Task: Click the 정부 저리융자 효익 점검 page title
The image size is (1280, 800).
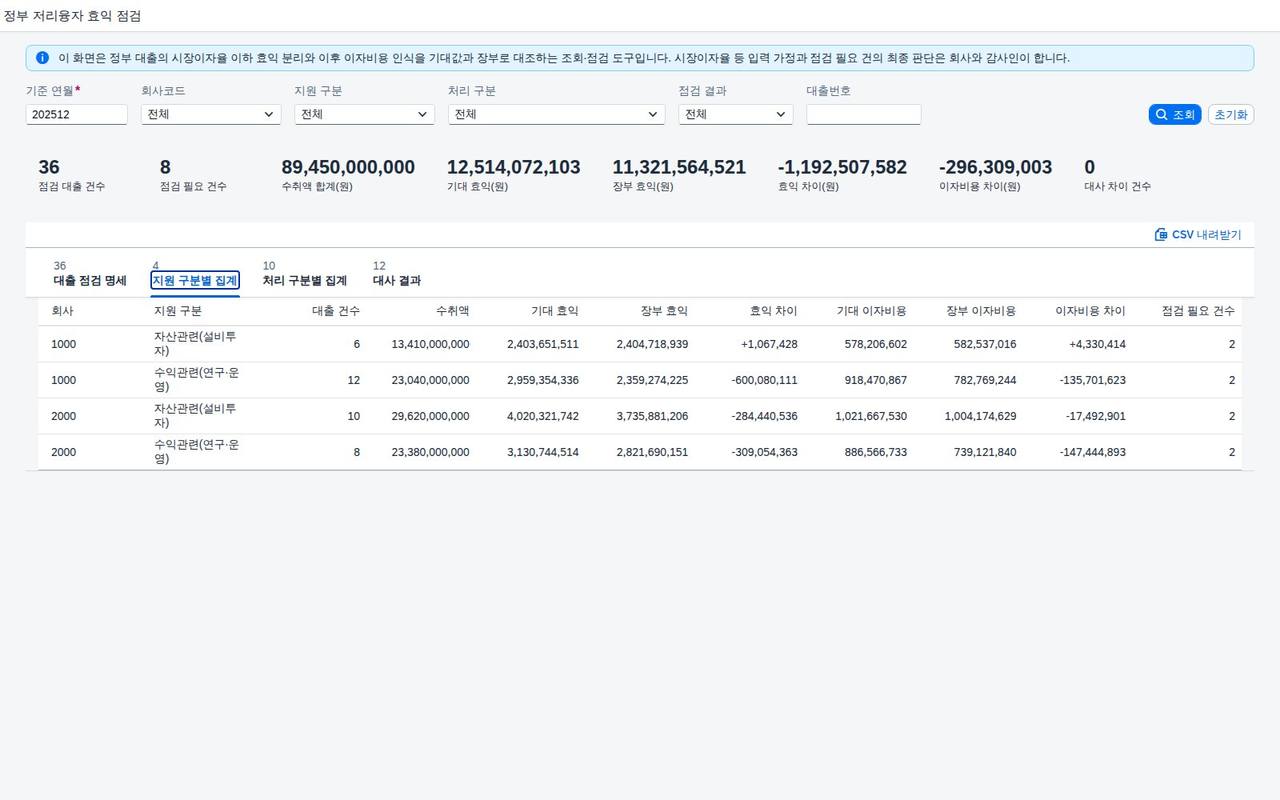Action: (72, 16)
